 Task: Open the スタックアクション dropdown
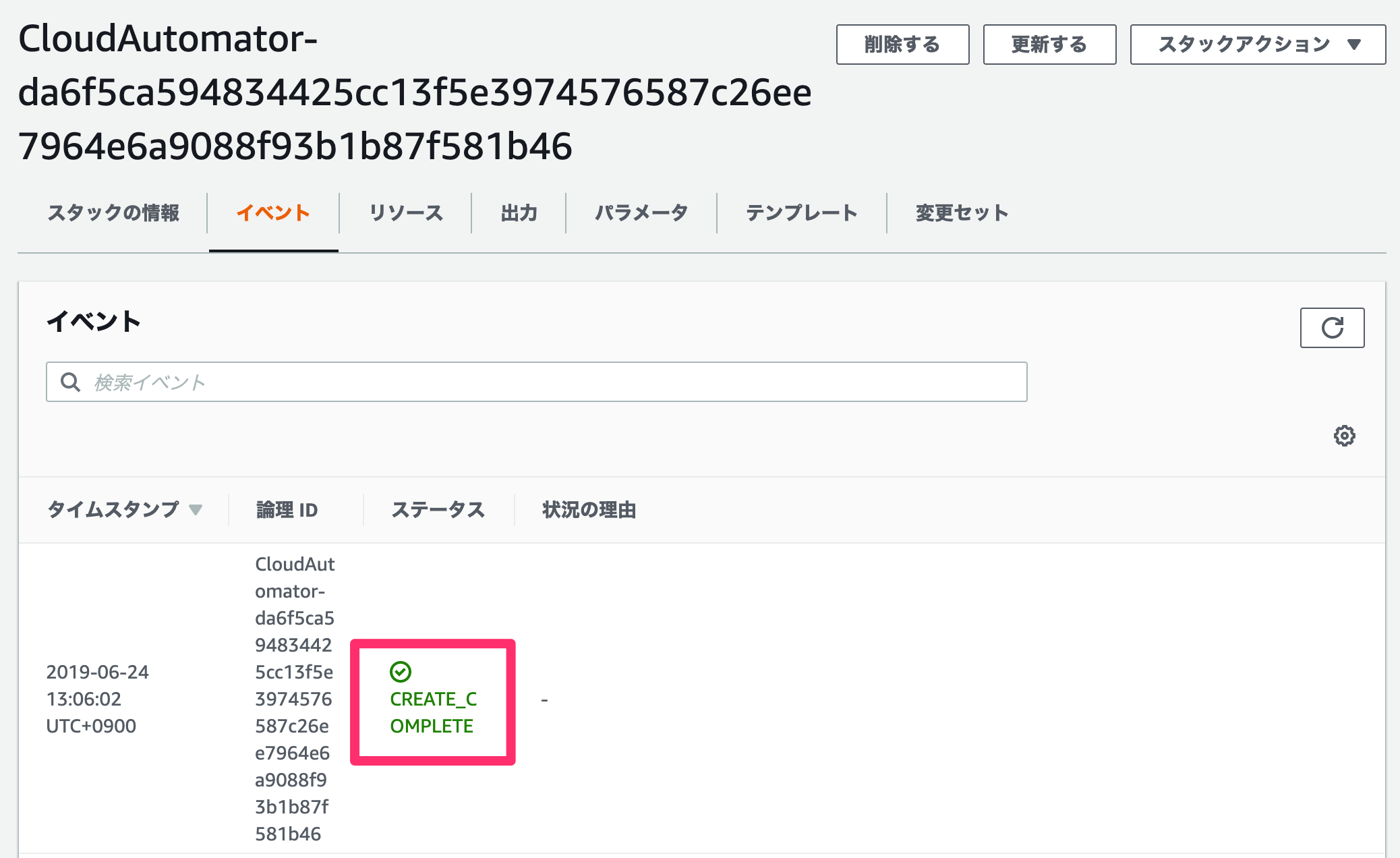click(1258, 45)
